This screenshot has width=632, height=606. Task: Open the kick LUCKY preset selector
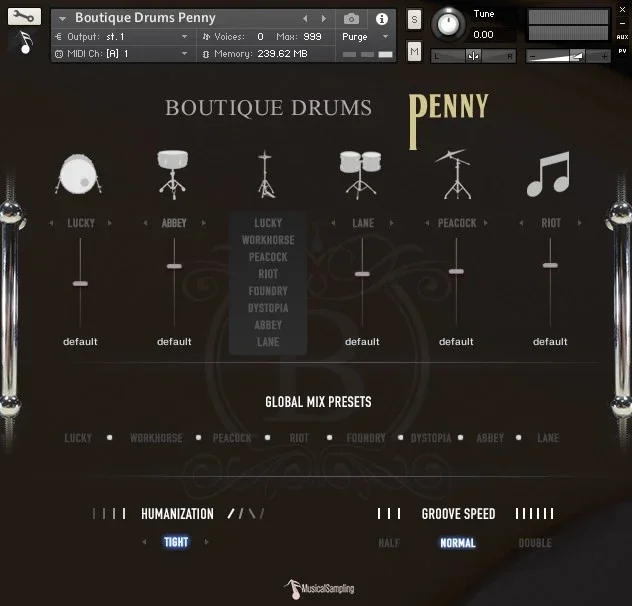click(x=81, y=223)
